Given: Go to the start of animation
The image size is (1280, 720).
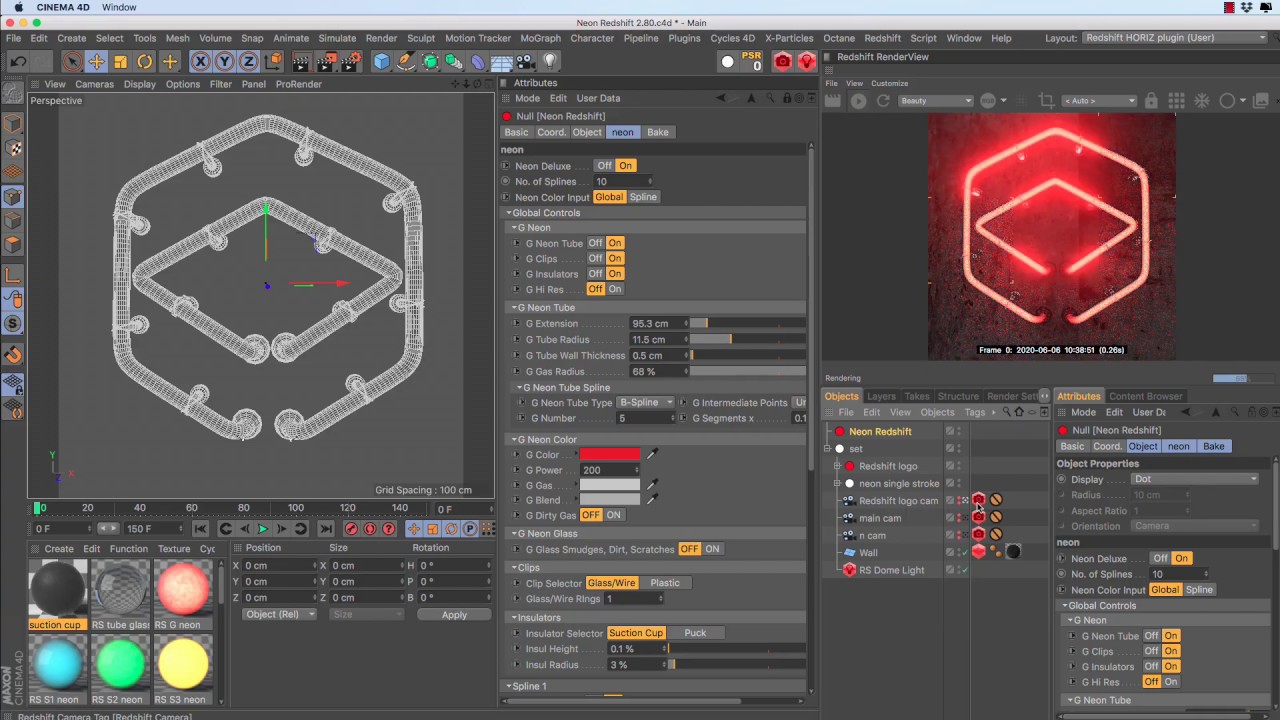Looking at the screenshot, I should point(200,529).
